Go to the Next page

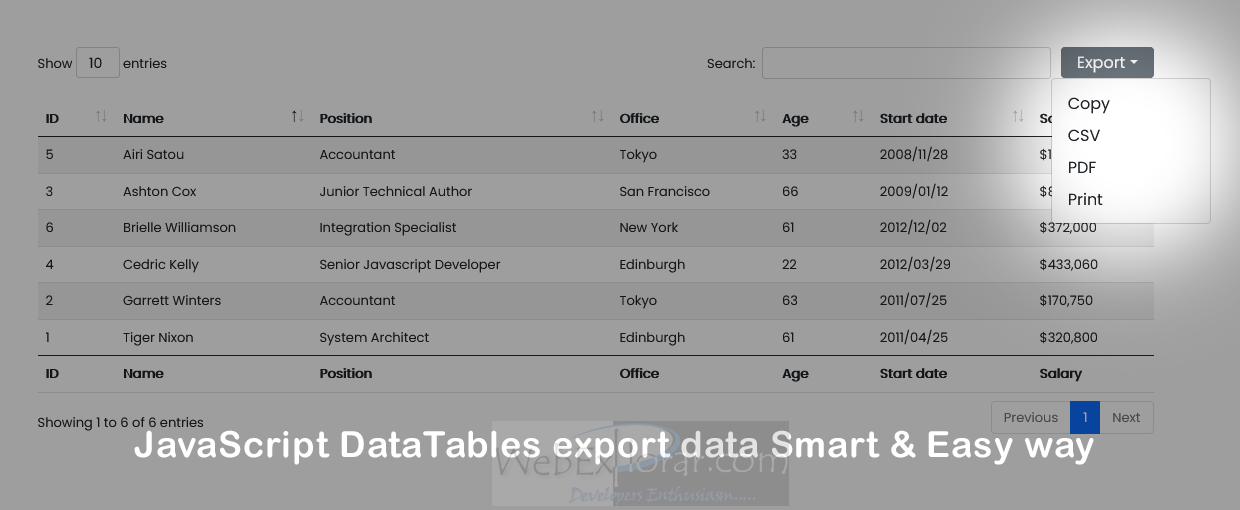click(x=1126, y=418)
